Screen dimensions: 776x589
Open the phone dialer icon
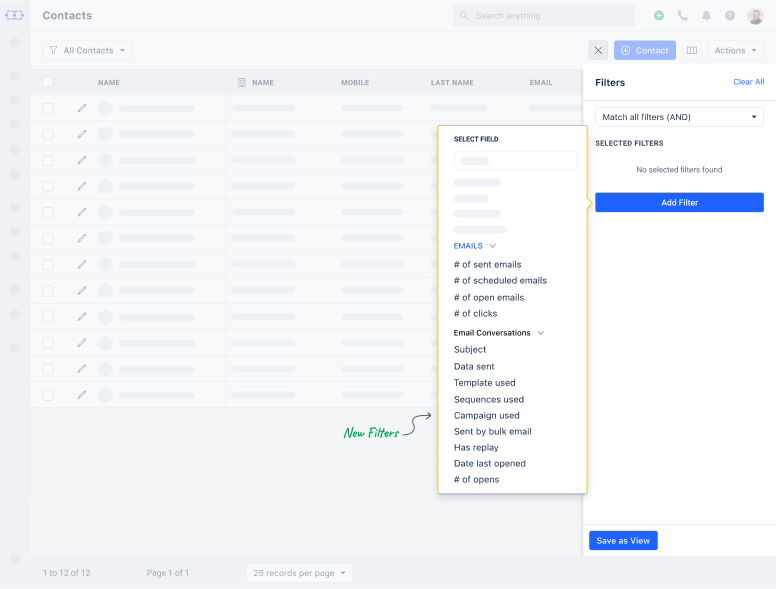(x=683, y=16)
